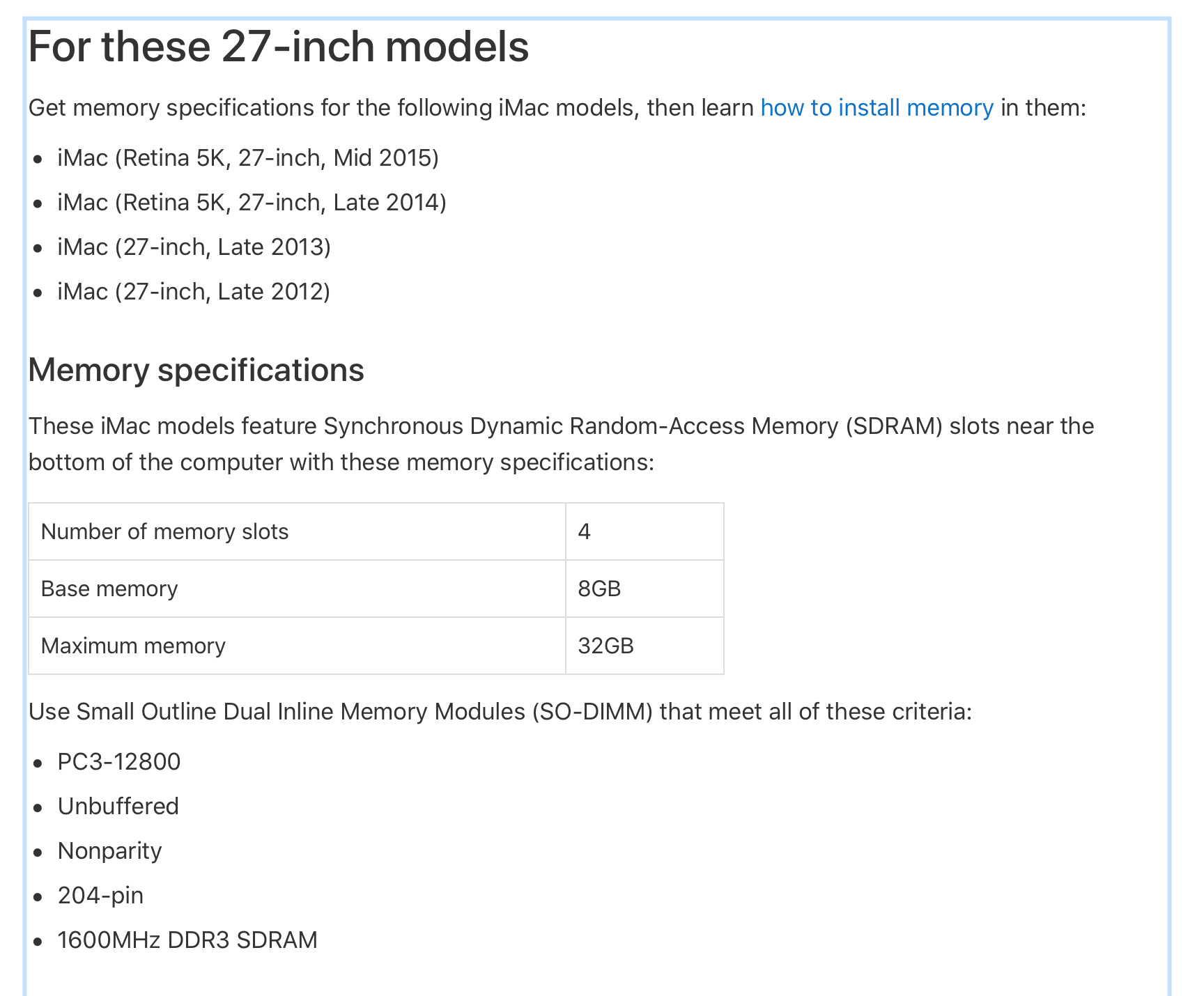Click the "8GB" table value

pos(599,589)
